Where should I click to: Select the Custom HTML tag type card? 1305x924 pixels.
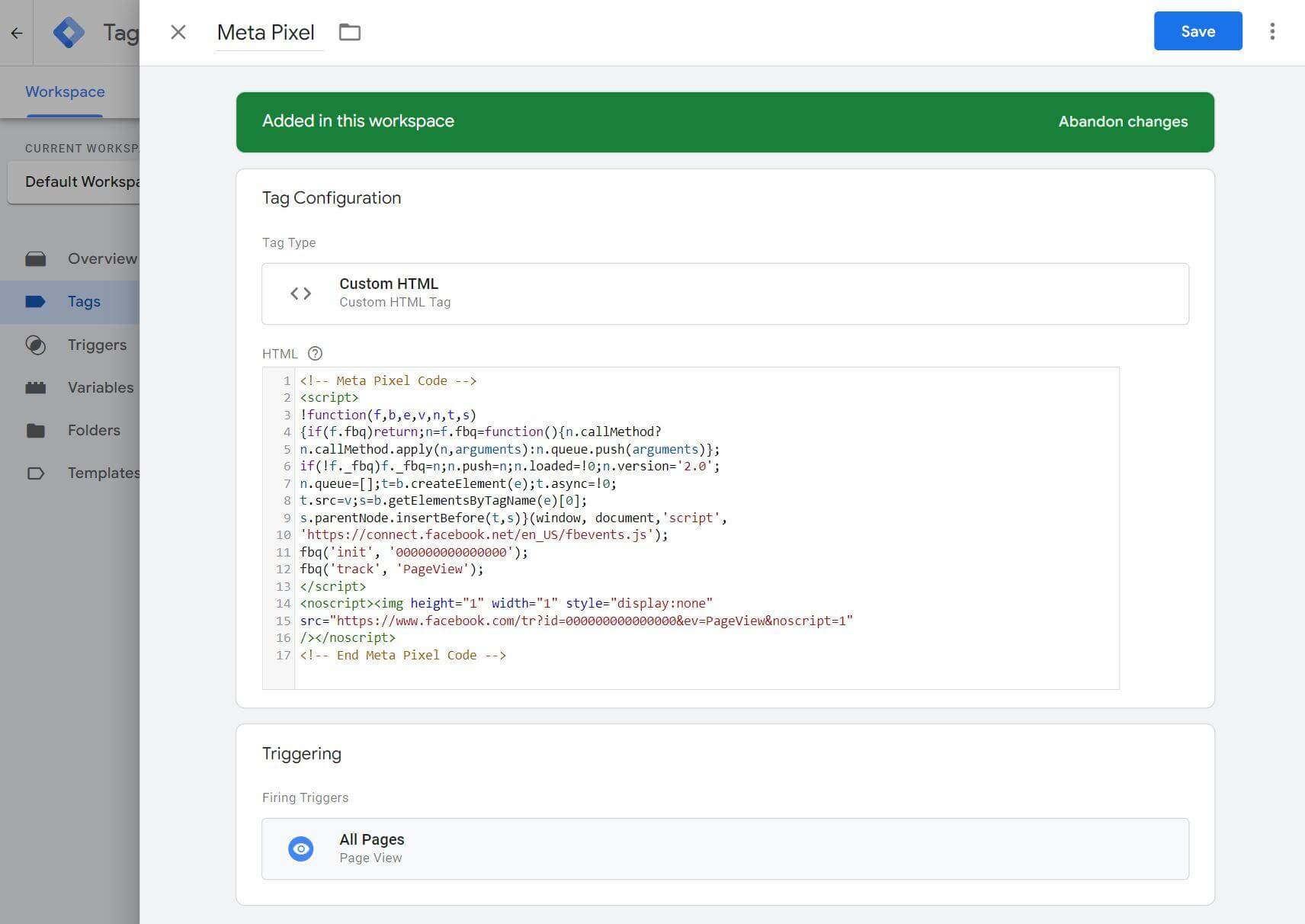724,294
